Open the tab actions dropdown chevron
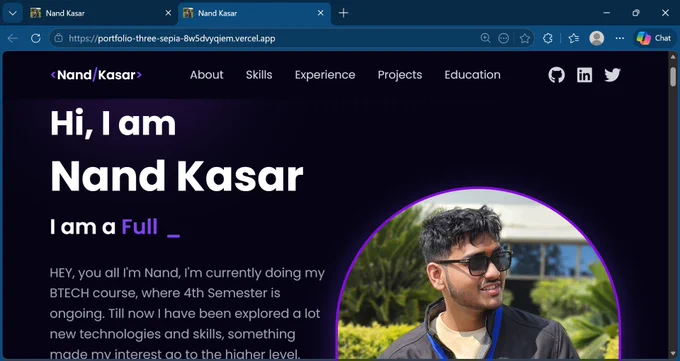 13,13
